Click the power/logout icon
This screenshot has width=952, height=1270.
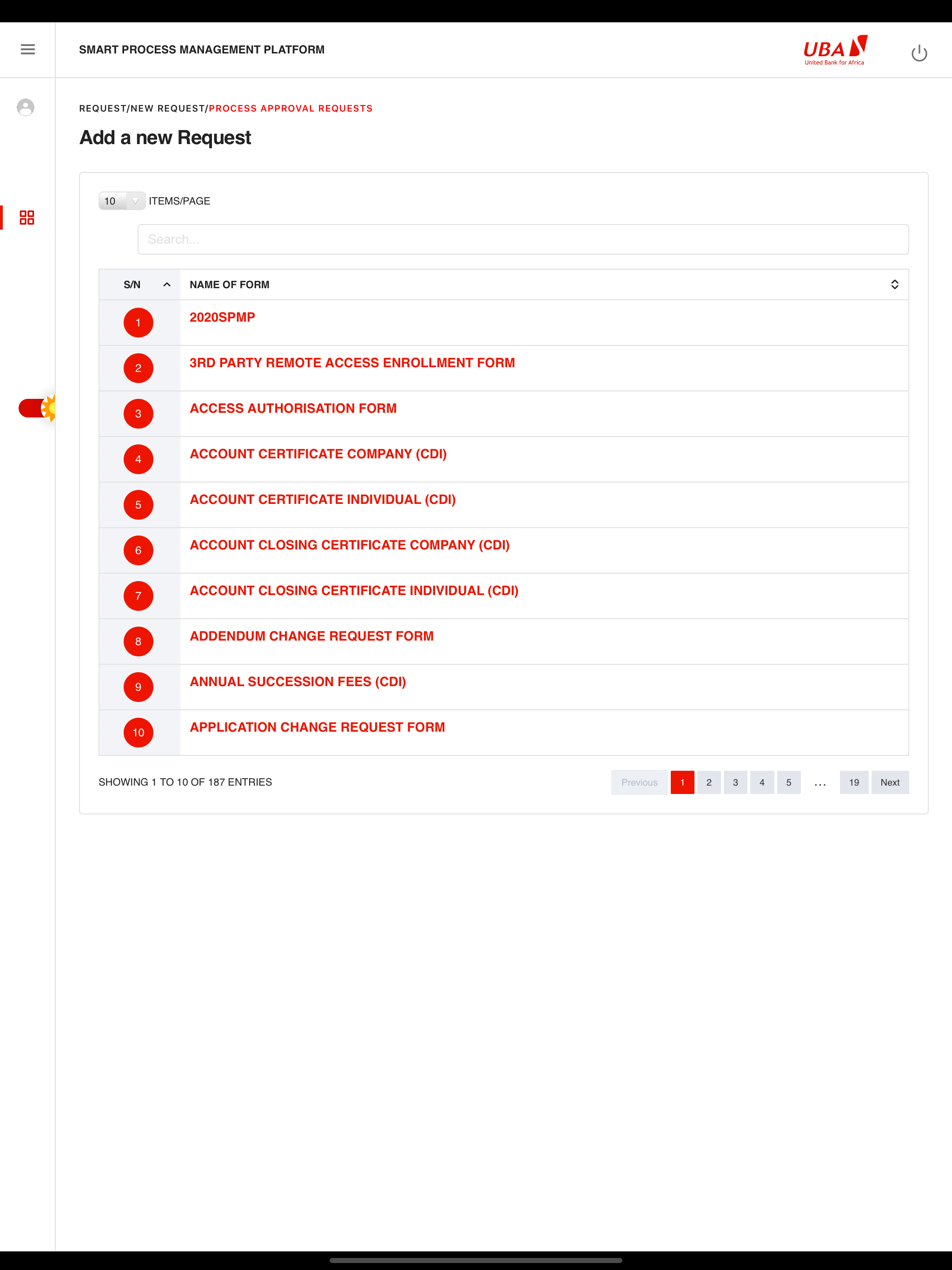(919, 52)
